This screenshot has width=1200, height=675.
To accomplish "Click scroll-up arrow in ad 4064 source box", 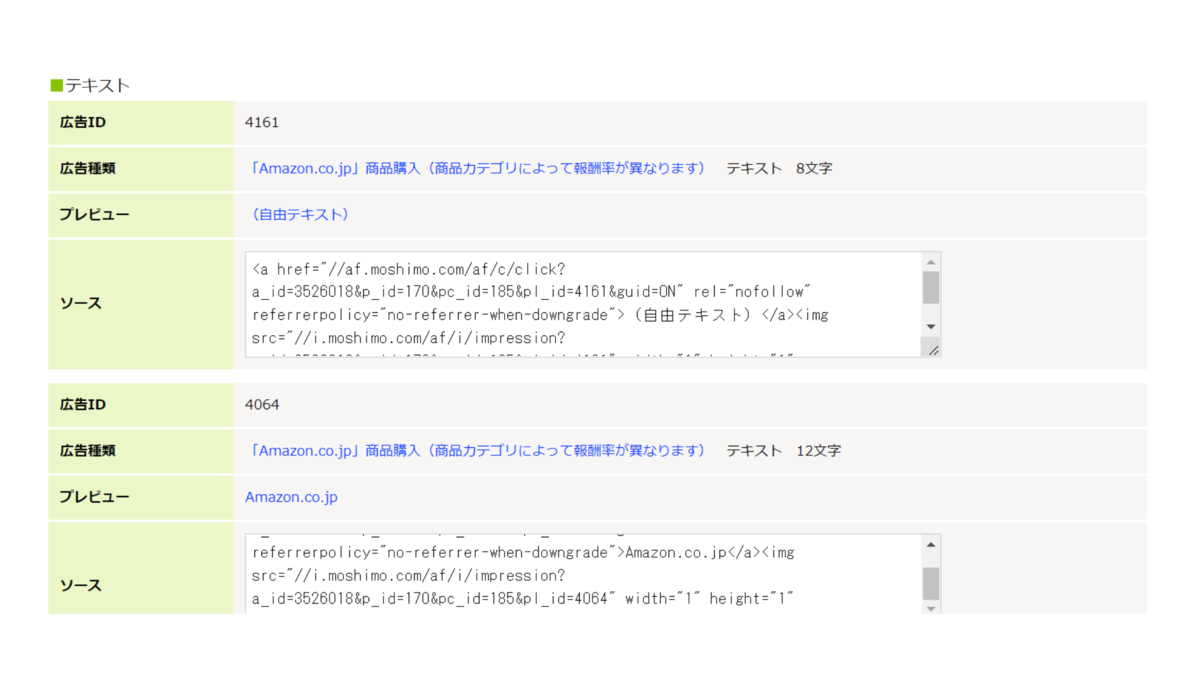I will click(x=931, y=545).
